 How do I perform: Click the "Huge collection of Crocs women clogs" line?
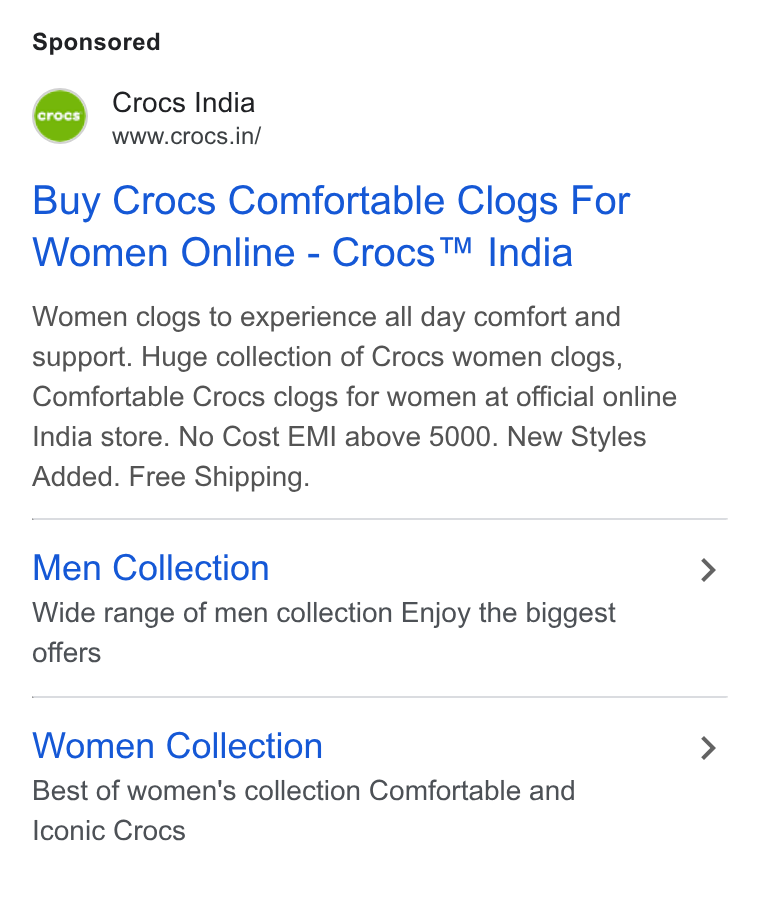(382, 357)
